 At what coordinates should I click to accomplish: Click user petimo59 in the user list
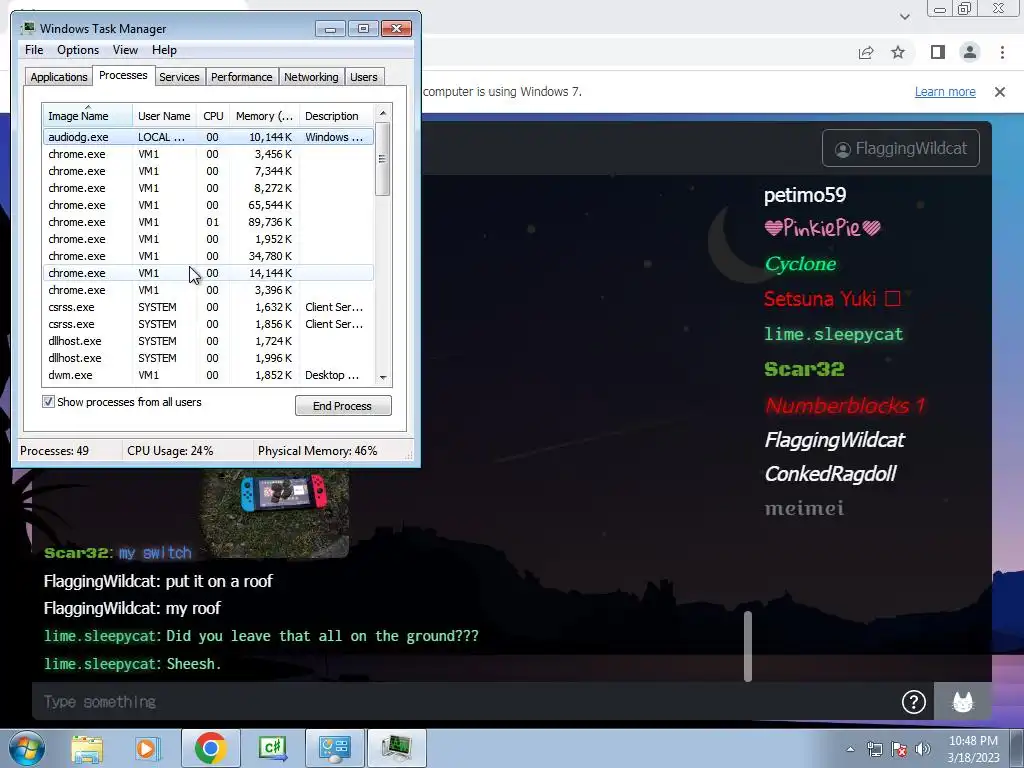805,195
